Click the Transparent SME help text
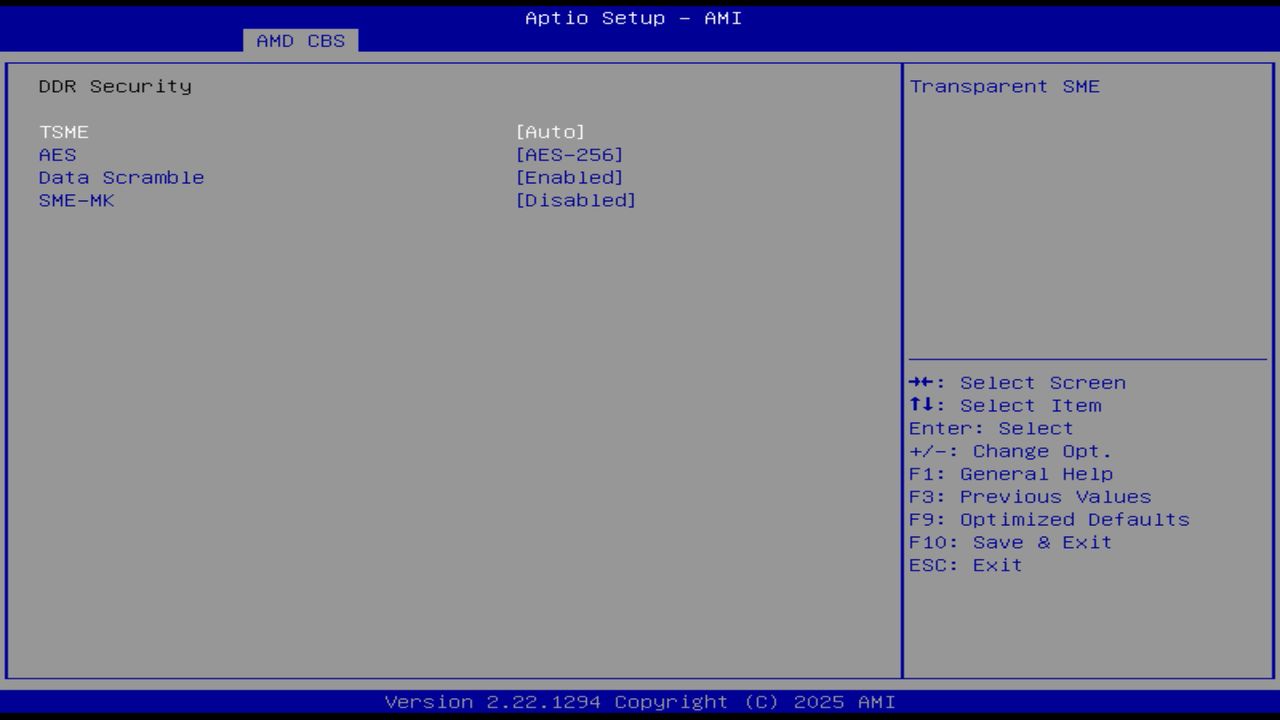 (x=1004, y=86)
